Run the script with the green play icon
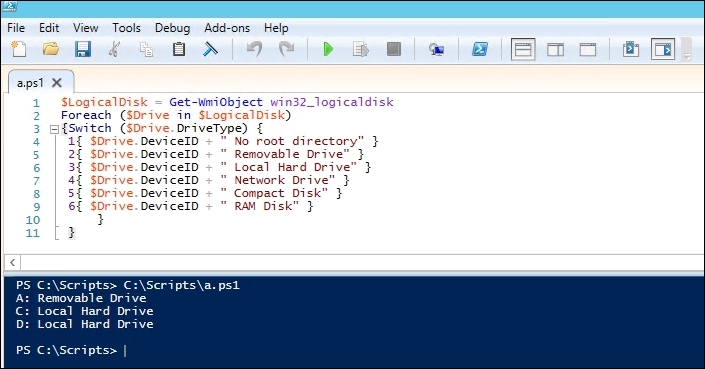Screen dimensions: 705x369 pyautogui.click(x=328, y=49)
